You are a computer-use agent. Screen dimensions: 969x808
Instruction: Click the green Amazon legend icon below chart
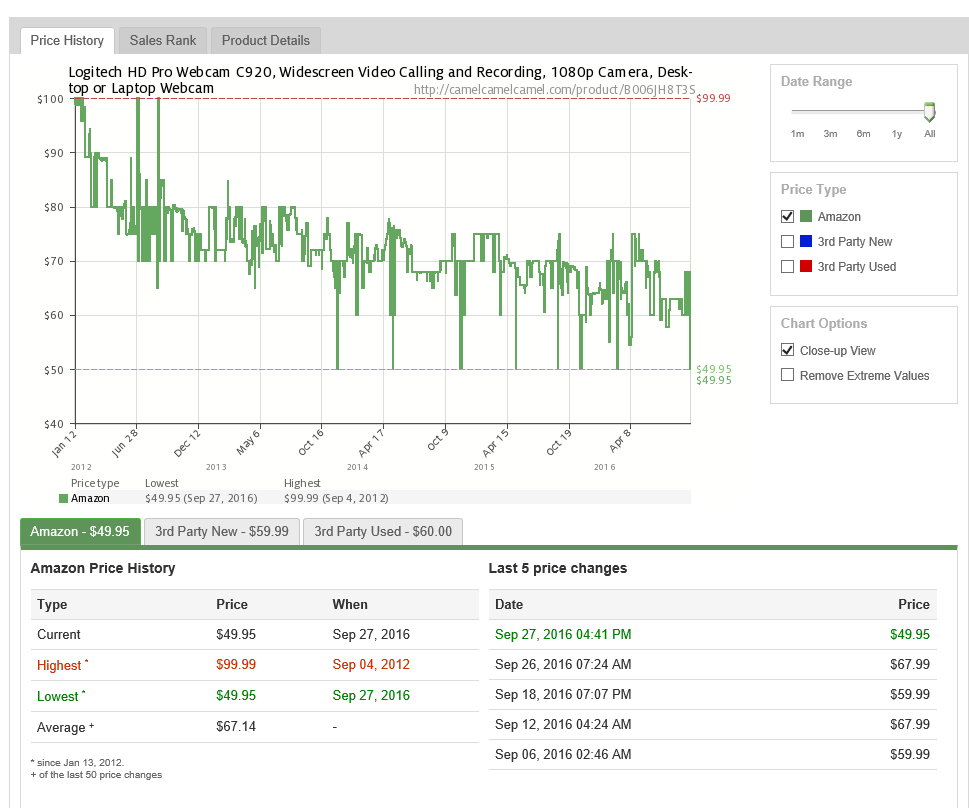click(64, 498)
